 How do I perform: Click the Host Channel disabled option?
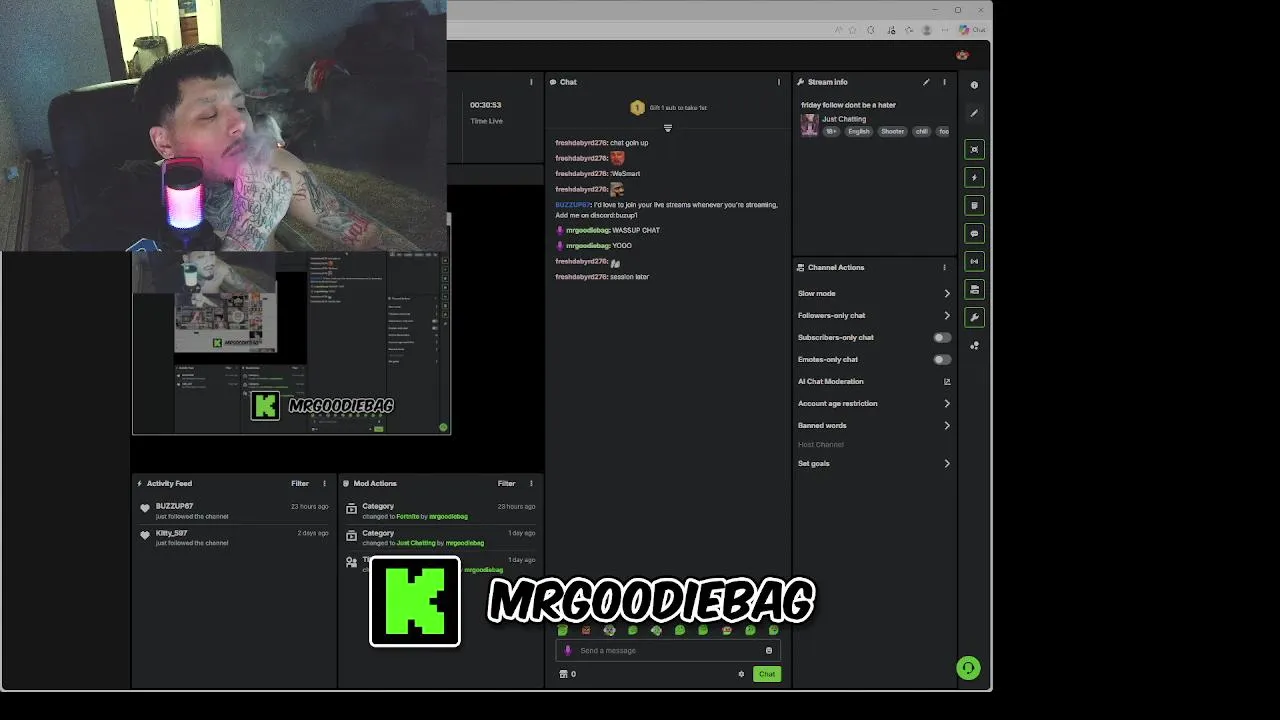(x=821, y=444)
